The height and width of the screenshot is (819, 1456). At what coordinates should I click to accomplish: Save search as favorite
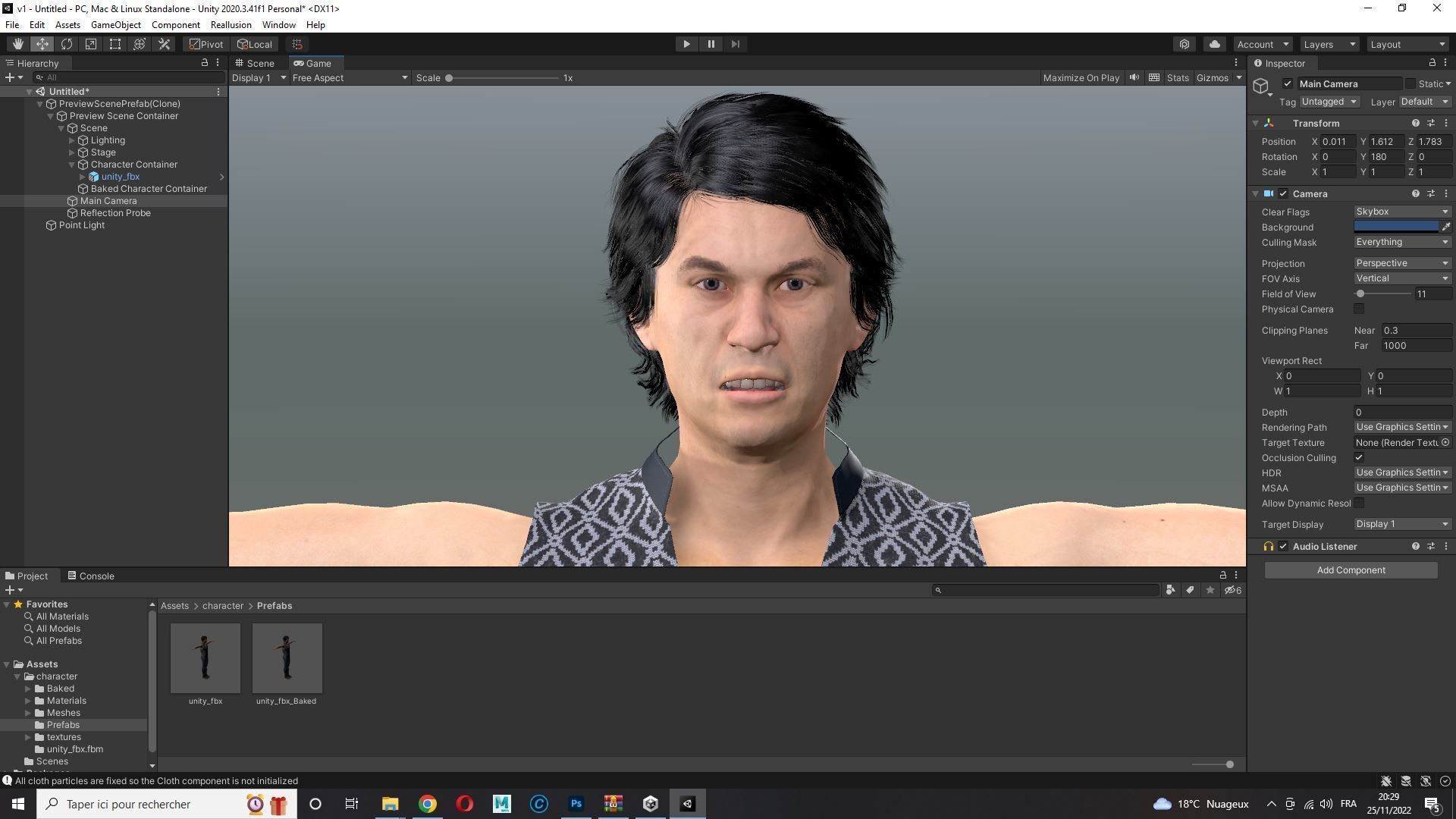(1210, 590)
